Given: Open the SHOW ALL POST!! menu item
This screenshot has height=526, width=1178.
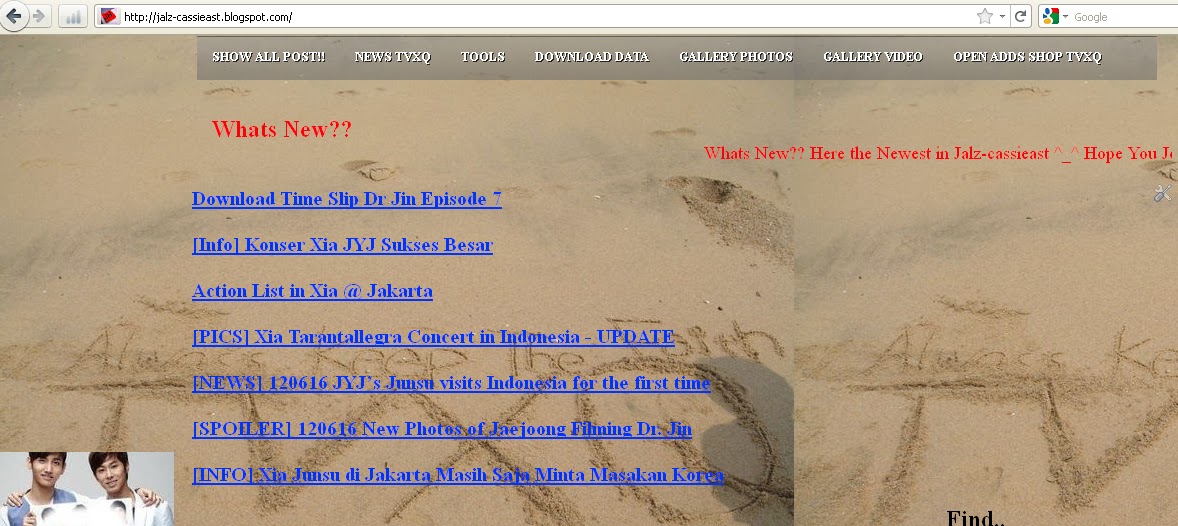Looking at the screenshot, I should click(268, 57).
